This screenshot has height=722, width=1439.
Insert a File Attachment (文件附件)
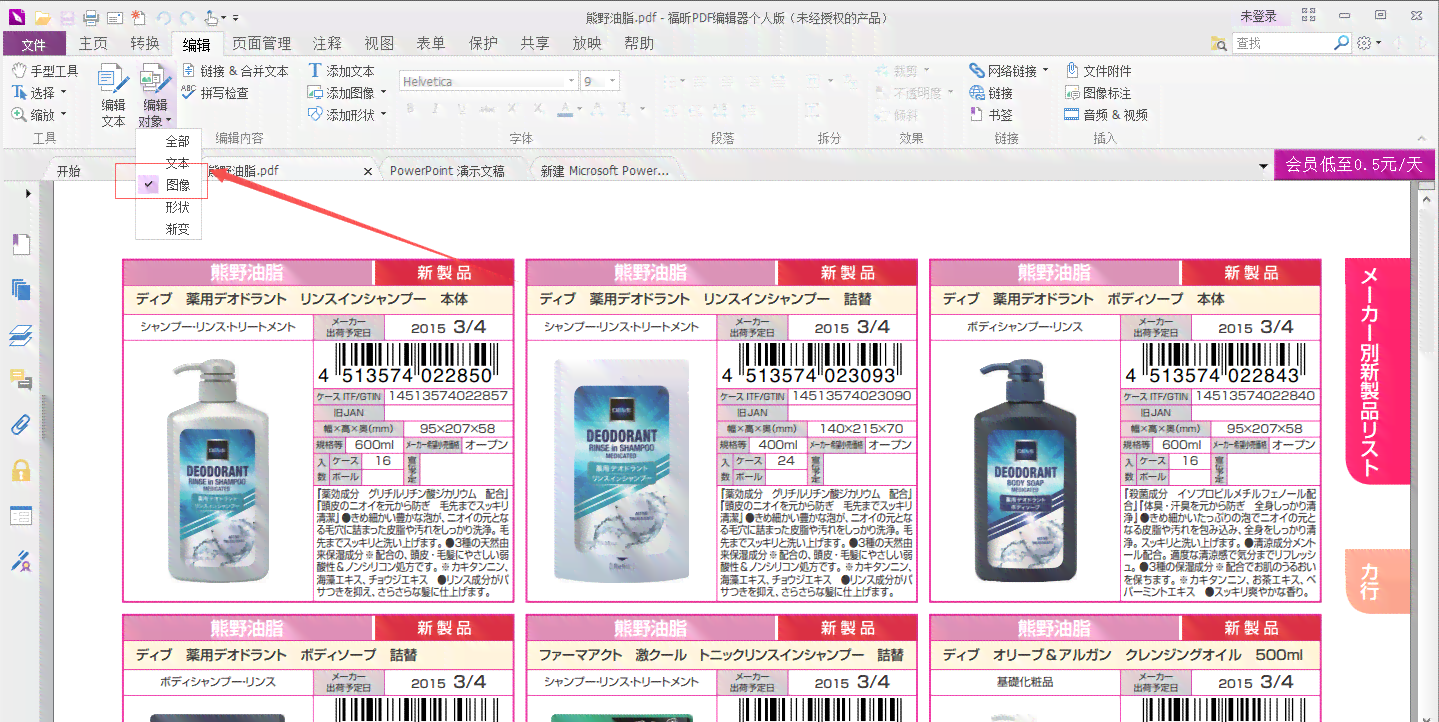(1098, 71)
